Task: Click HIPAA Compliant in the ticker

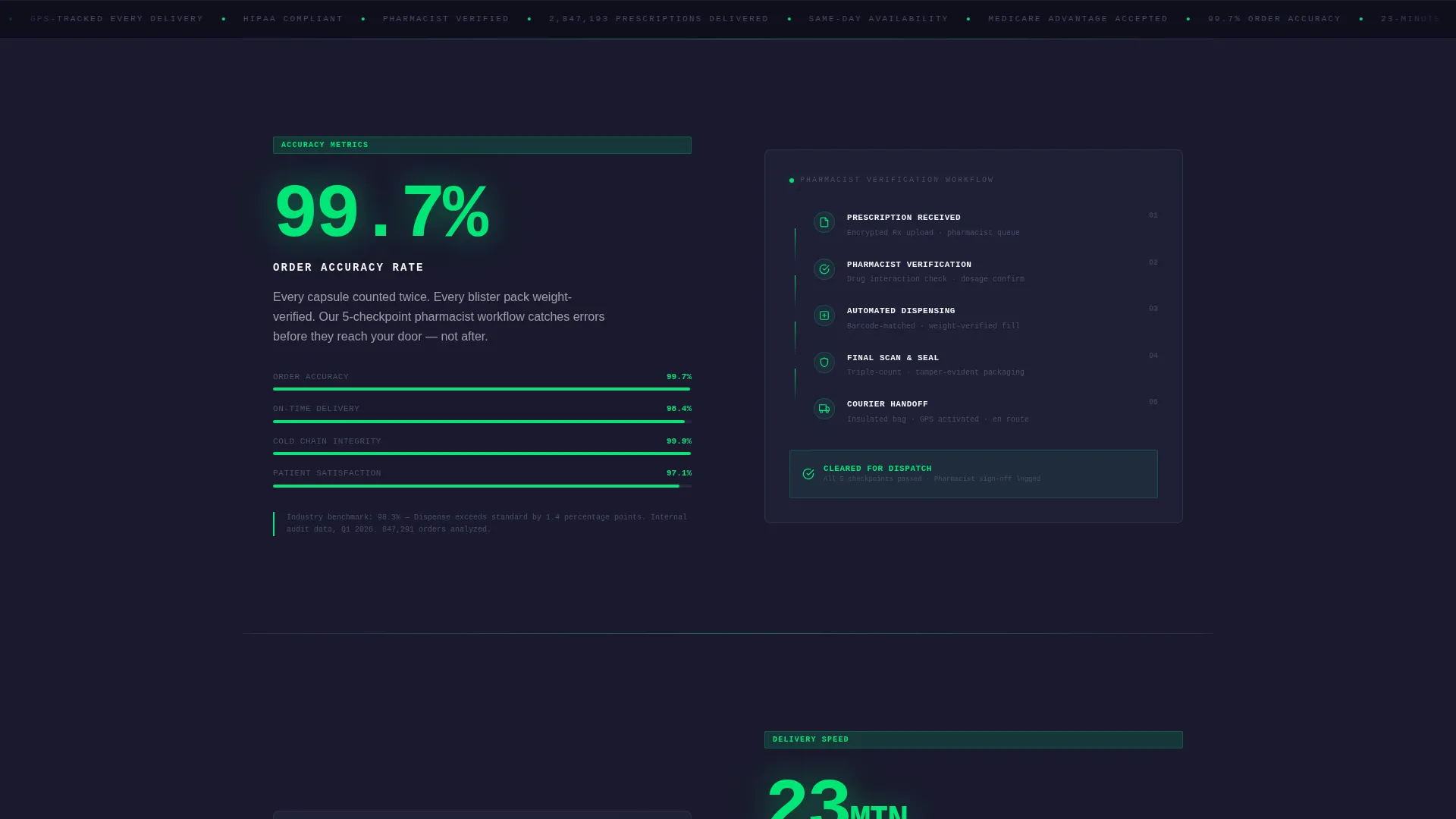Action: [x=293, y=19]
